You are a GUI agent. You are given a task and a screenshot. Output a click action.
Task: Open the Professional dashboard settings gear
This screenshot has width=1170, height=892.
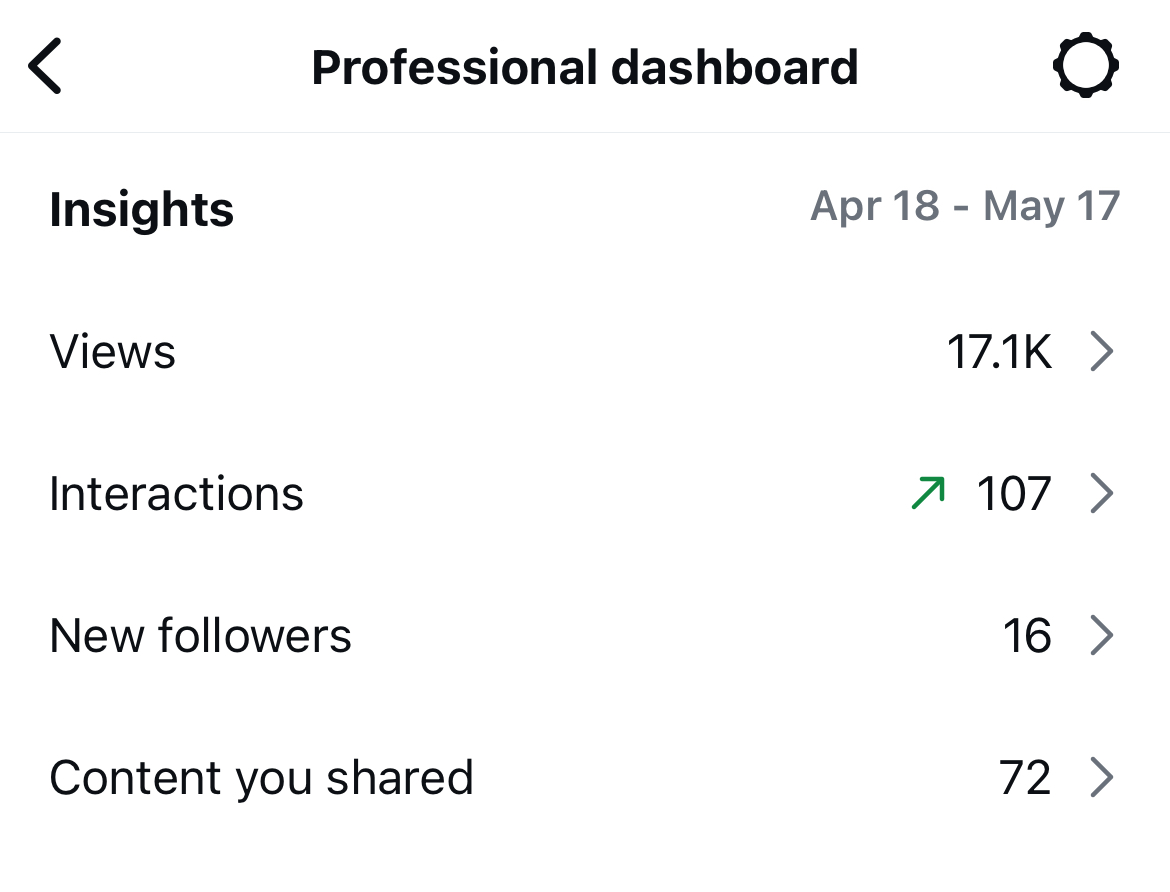pos(1086,66)
